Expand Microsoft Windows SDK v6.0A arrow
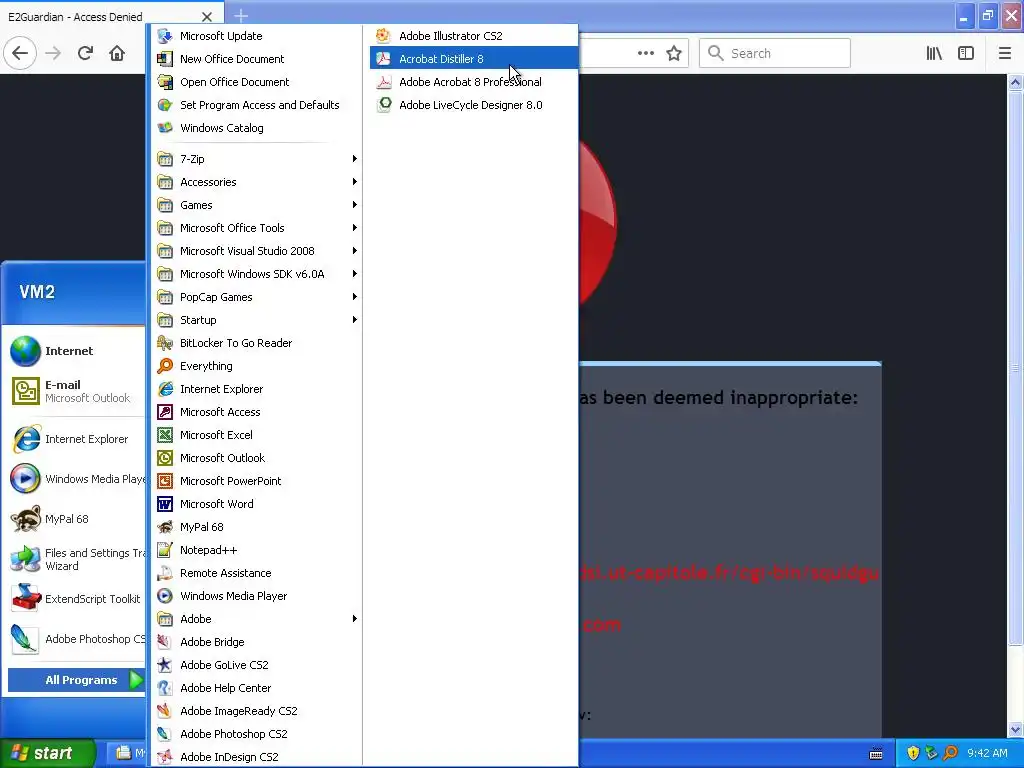The width and height of the screenshot is (1024, 768). pos(355,274)
